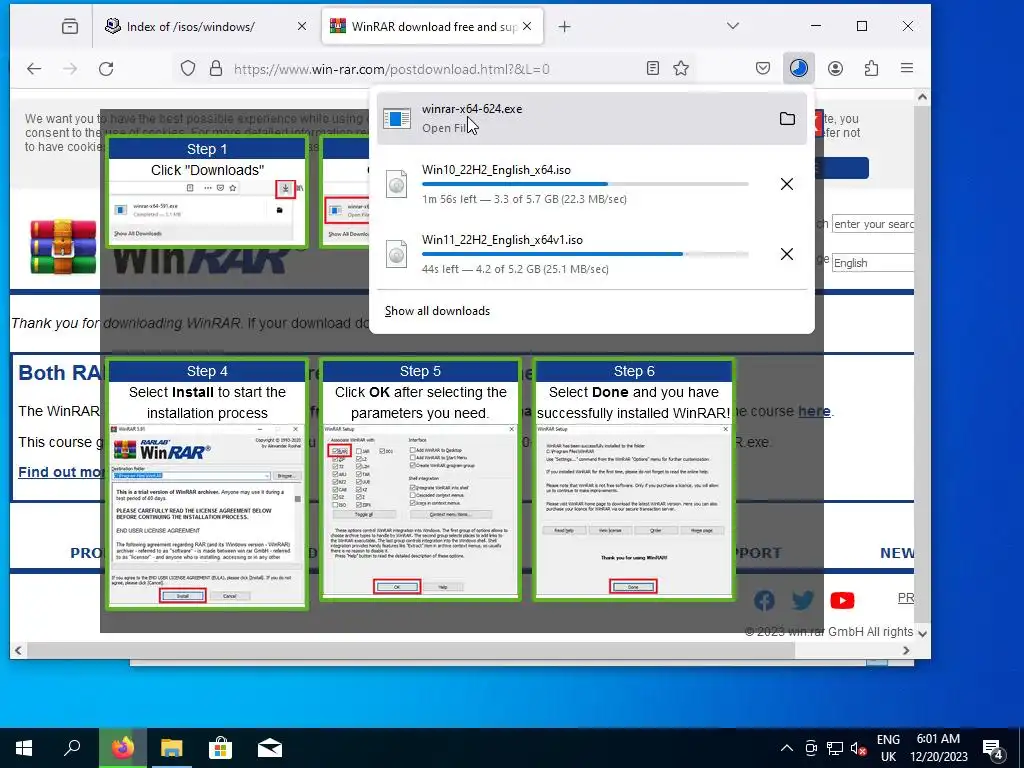The height and width of the screenshot is (768, 1024).
Task: Toggle reader view in address bar
Action: [652, 68]
